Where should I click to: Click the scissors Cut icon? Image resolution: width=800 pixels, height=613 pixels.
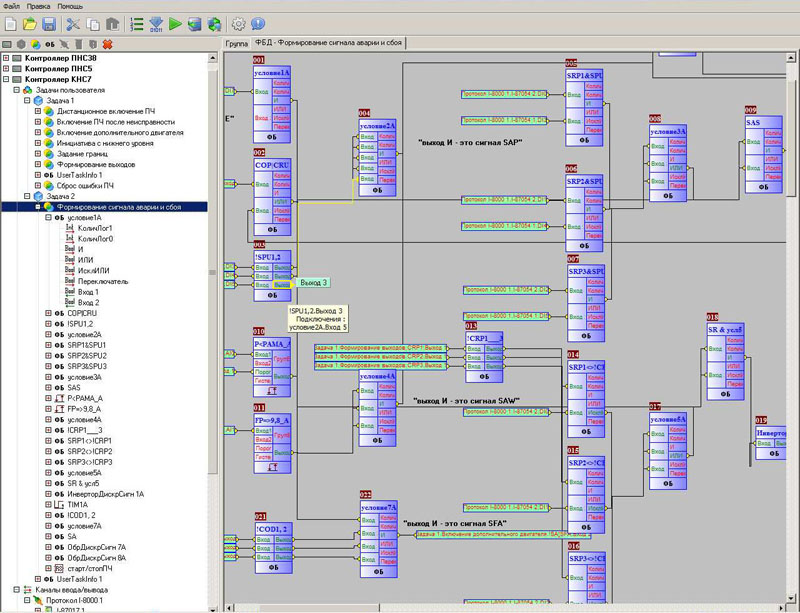(73, 24)
